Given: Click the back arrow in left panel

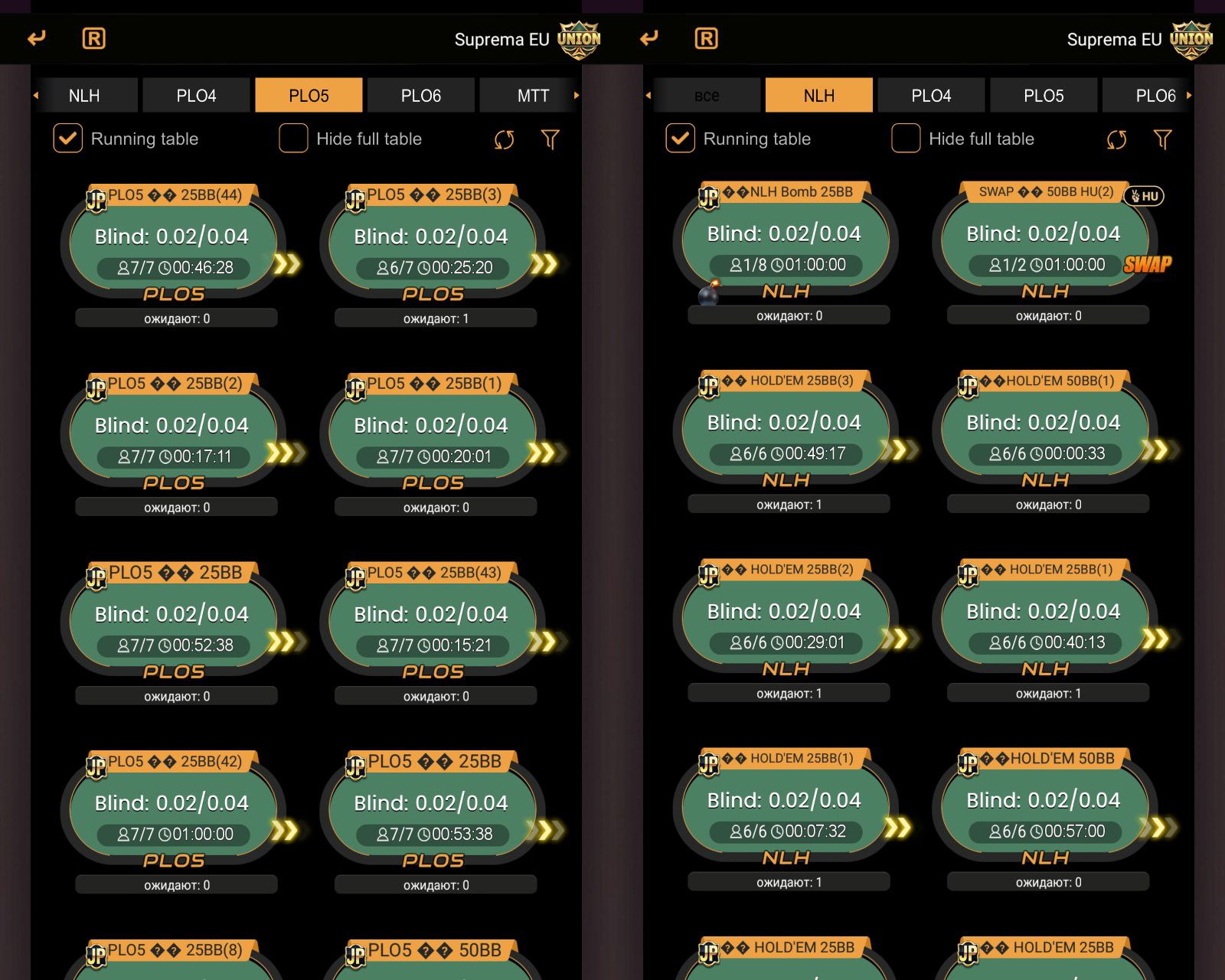Looking at the screenshot, I should tap(37, 38).
